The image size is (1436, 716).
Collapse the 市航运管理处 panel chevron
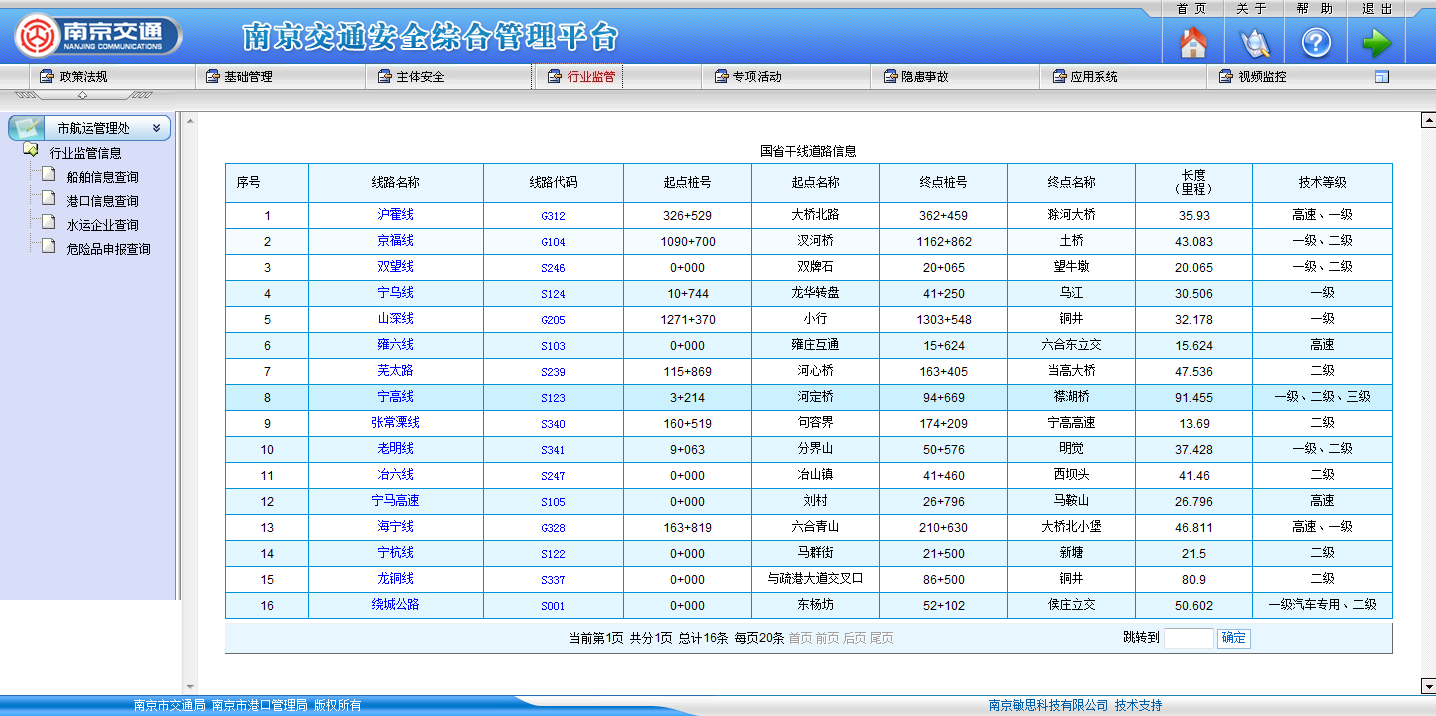[156, 128]
